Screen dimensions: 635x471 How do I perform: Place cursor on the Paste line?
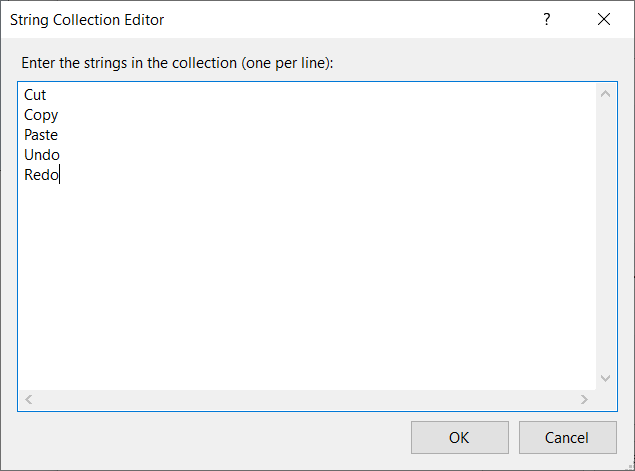41,135
